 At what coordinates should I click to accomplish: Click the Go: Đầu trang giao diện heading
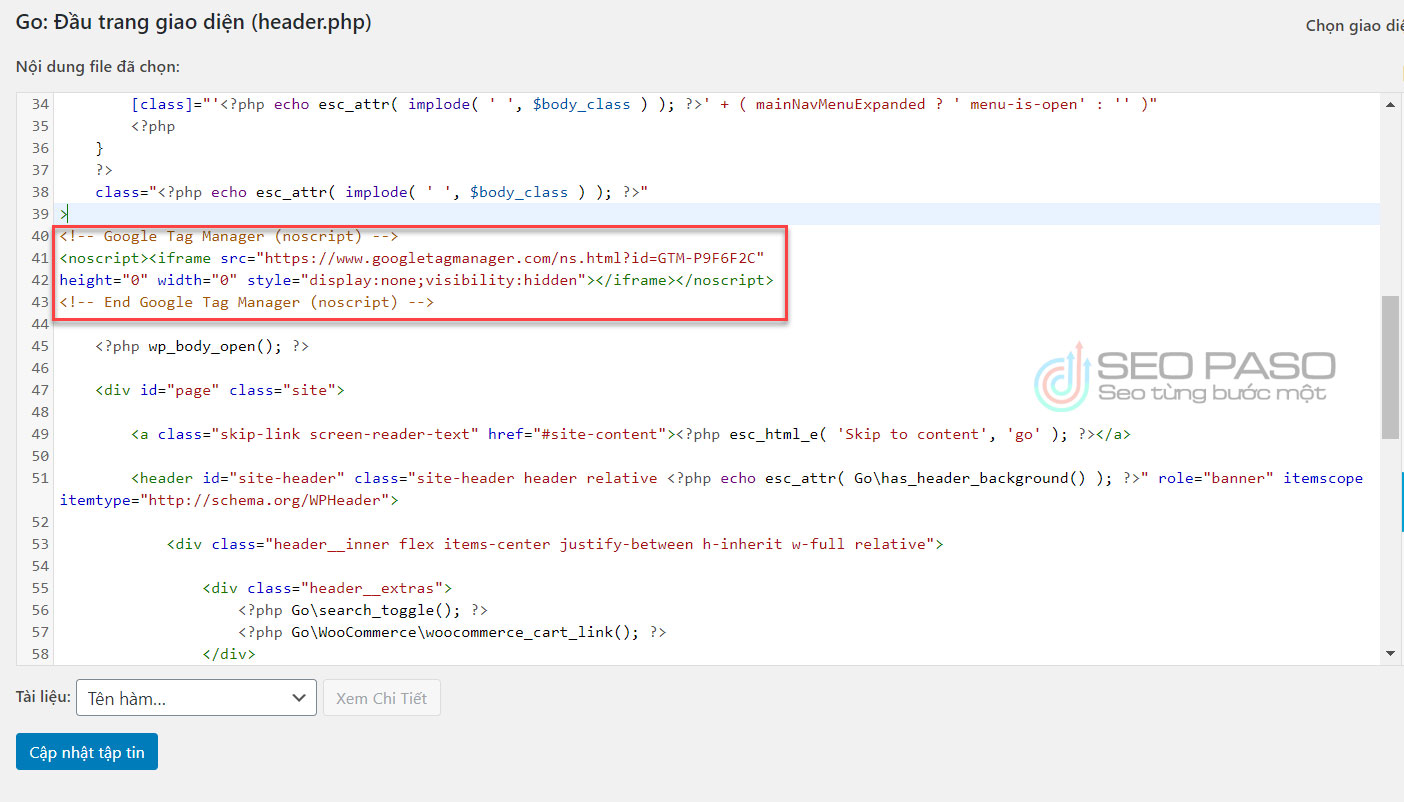pyautogui.click(x=194, y=22)
